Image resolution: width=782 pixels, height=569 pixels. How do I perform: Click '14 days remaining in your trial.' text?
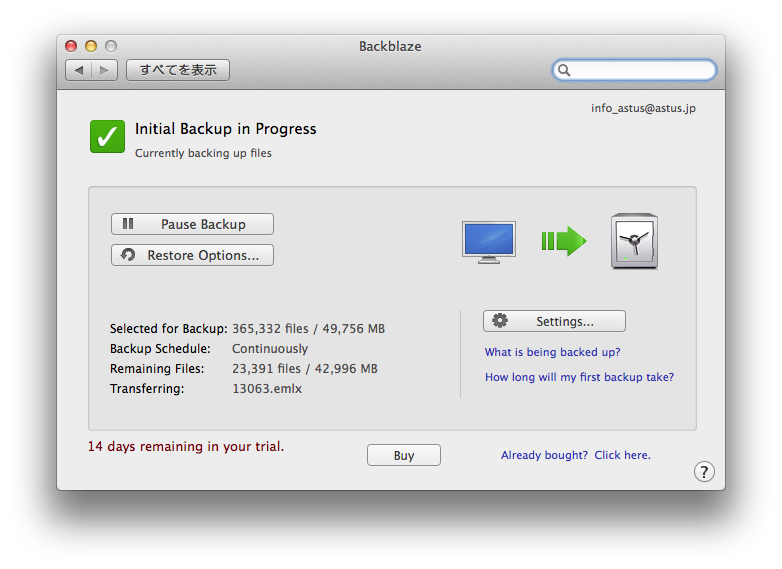tap(186, 446)
